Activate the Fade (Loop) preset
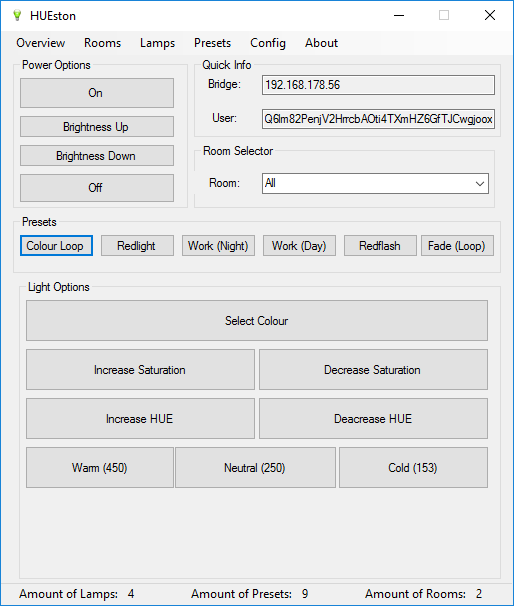514x606 pixels. coord(457,246)
